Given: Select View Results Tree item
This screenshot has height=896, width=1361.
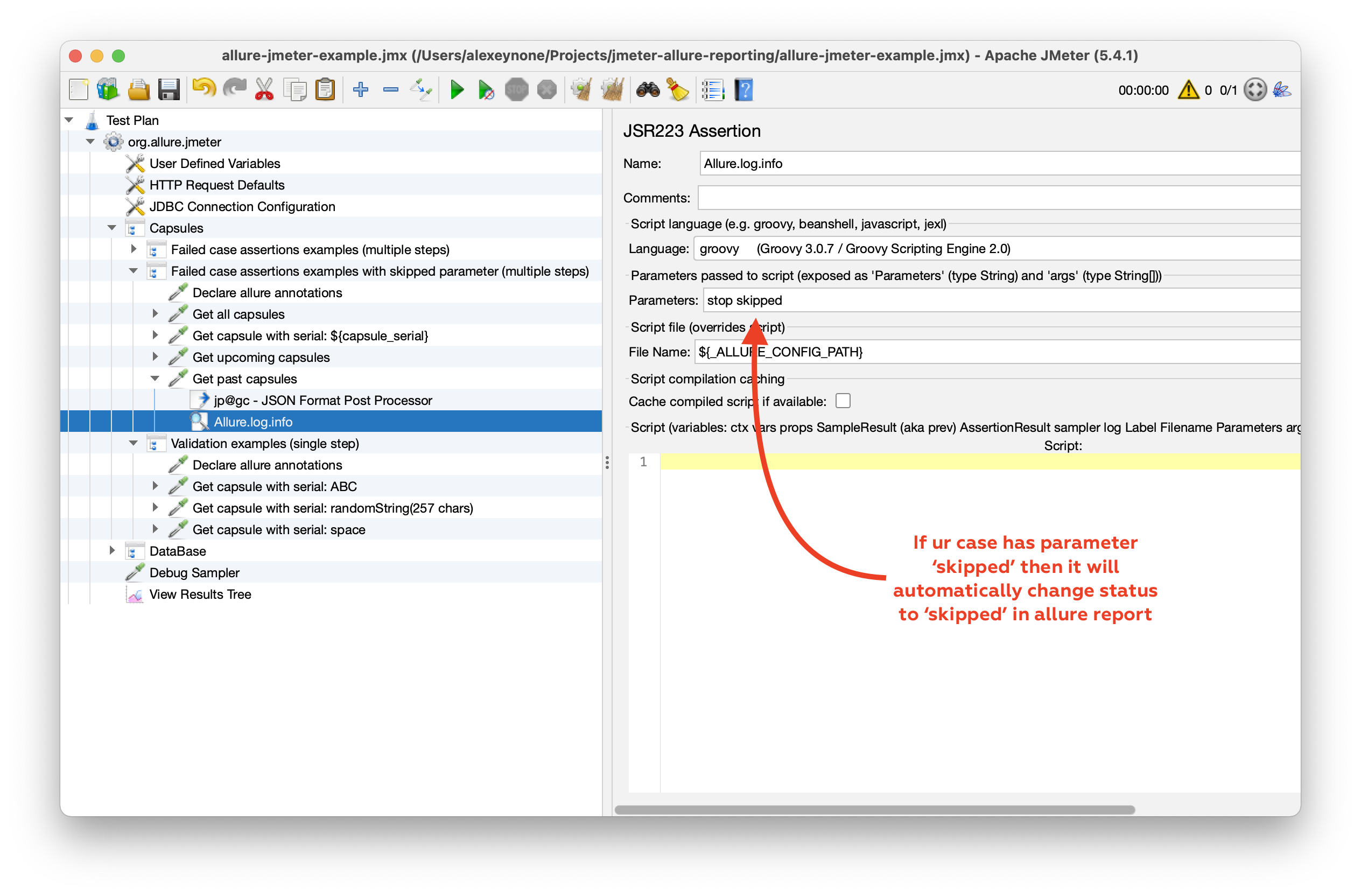Looking at the screenshot, I should click(x=200, y=594).
